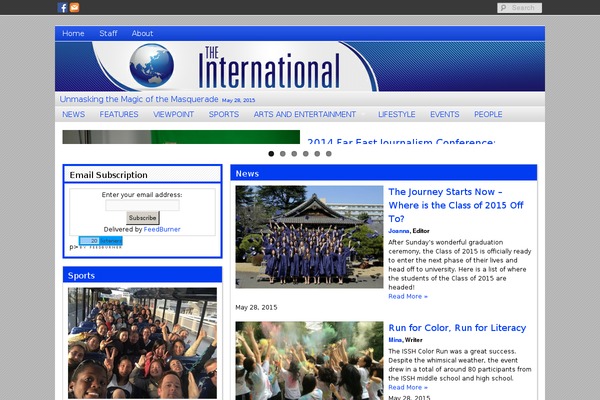Click the 'May 28, 2015' date below graduation photo
The width and height of the screenshot is (600, 400).
tap(256, 307)
